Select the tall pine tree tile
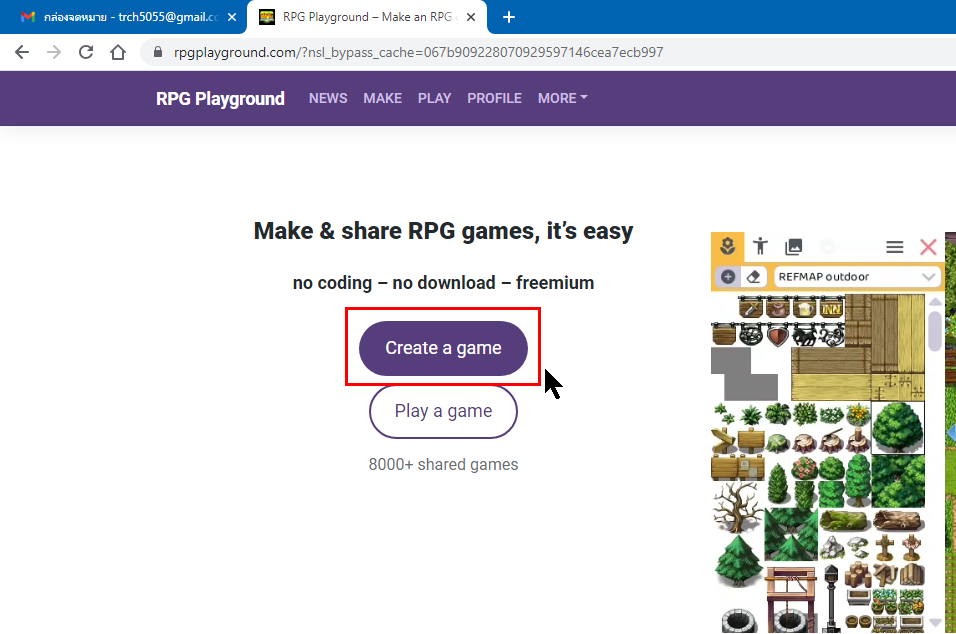 [x=738, y=561]
